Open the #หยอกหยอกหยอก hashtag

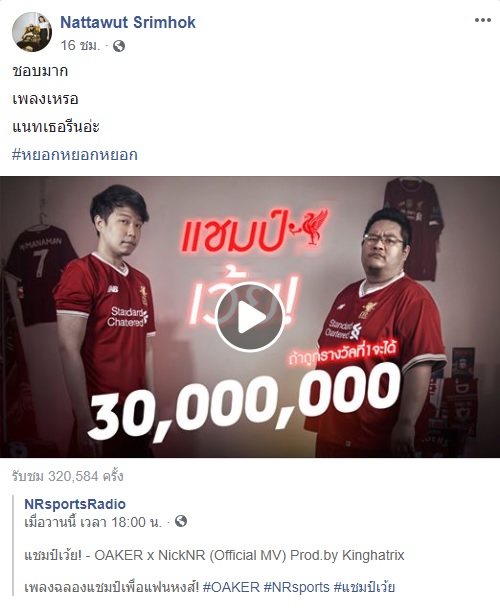pyautogui.click(x=75, y=155)
